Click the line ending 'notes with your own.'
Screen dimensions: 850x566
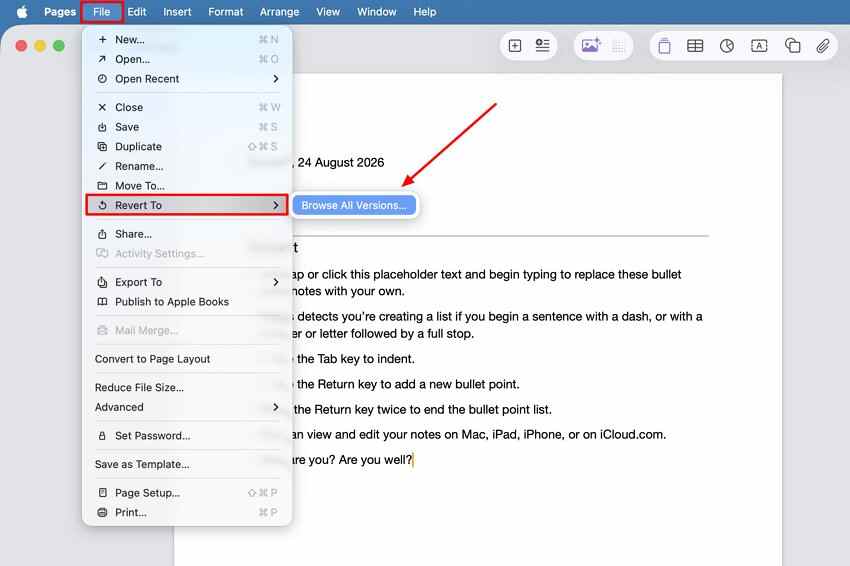click(x=349, y=291)
